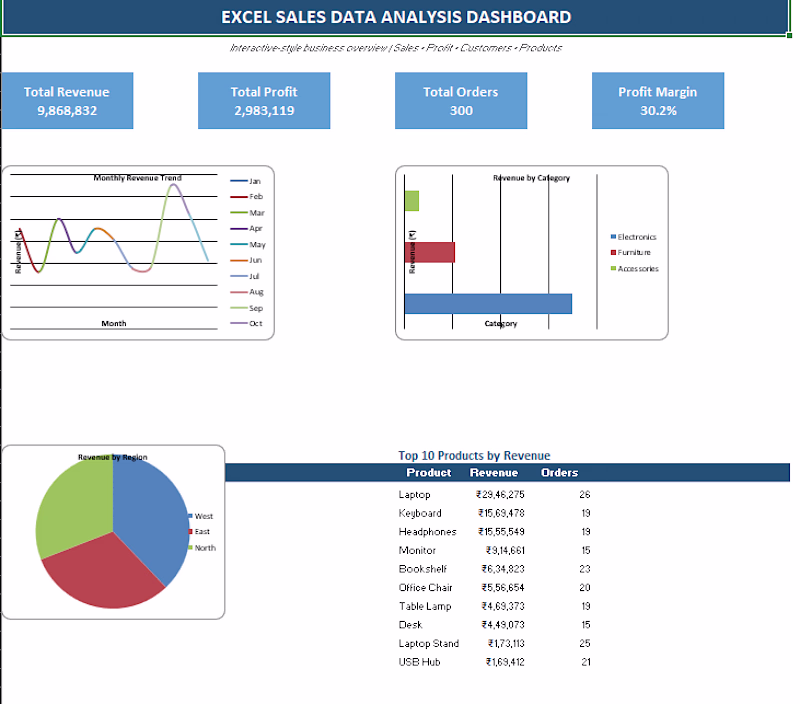Select the Total Profit KPI card

(264, 100)
